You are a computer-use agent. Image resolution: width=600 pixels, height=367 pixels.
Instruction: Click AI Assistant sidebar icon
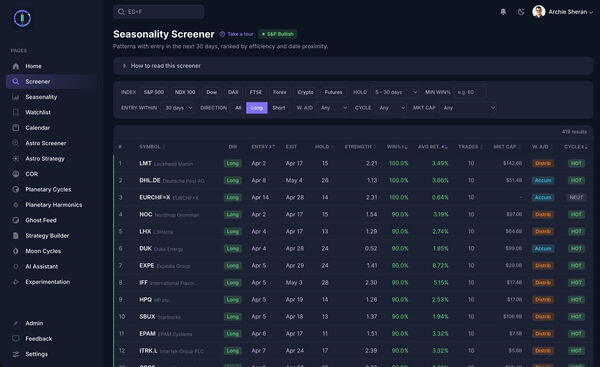point(16,266)
